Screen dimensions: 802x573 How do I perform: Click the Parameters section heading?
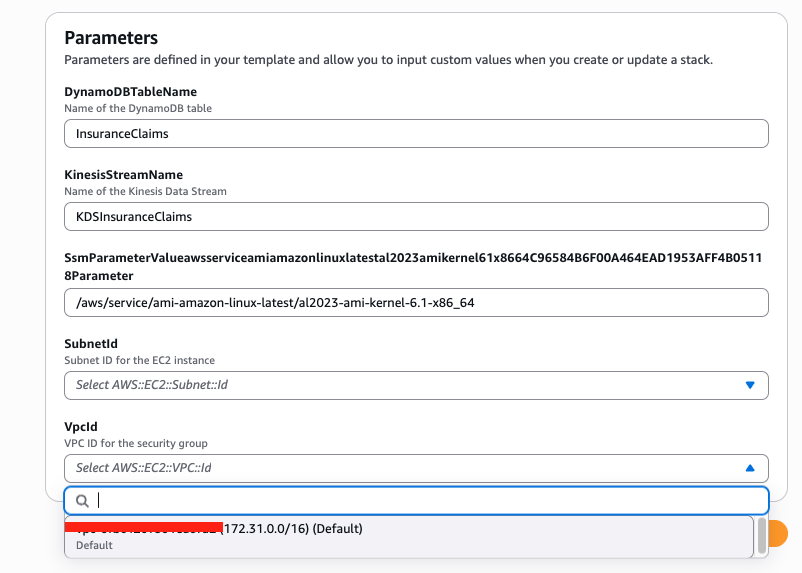point(111,38)
